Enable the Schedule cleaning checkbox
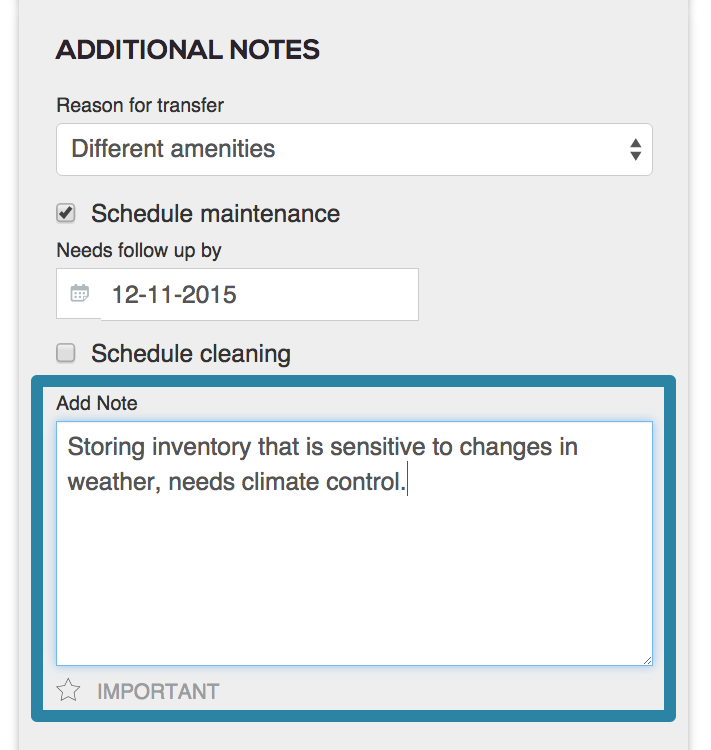The width and height of the screenshot is (711, 750). pyautogui.click(x=66, y=353)
